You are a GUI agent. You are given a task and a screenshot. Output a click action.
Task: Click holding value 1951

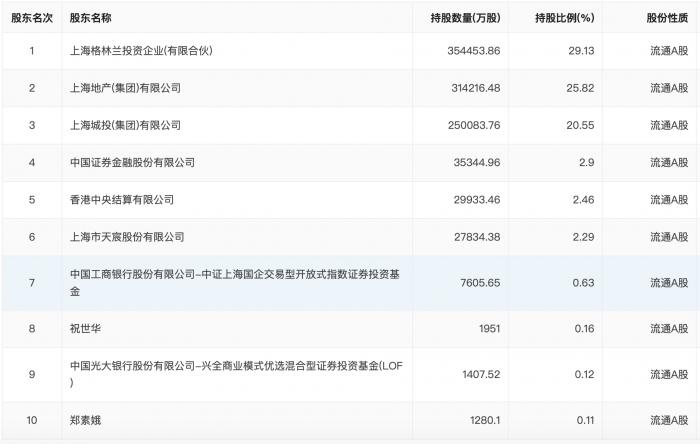point(490,329)
